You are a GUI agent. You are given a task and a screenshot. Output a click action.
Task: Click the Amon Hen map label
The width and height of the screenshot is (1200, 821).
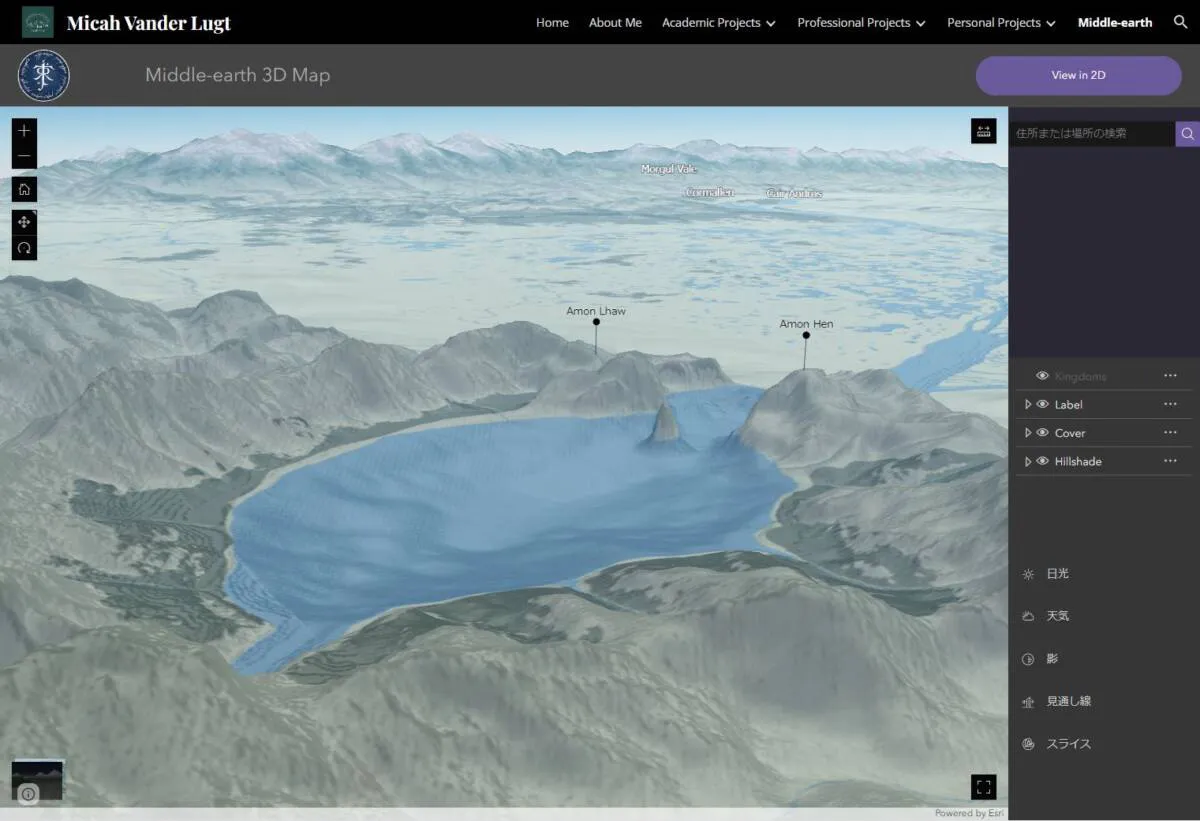click(x=806, y=324)
